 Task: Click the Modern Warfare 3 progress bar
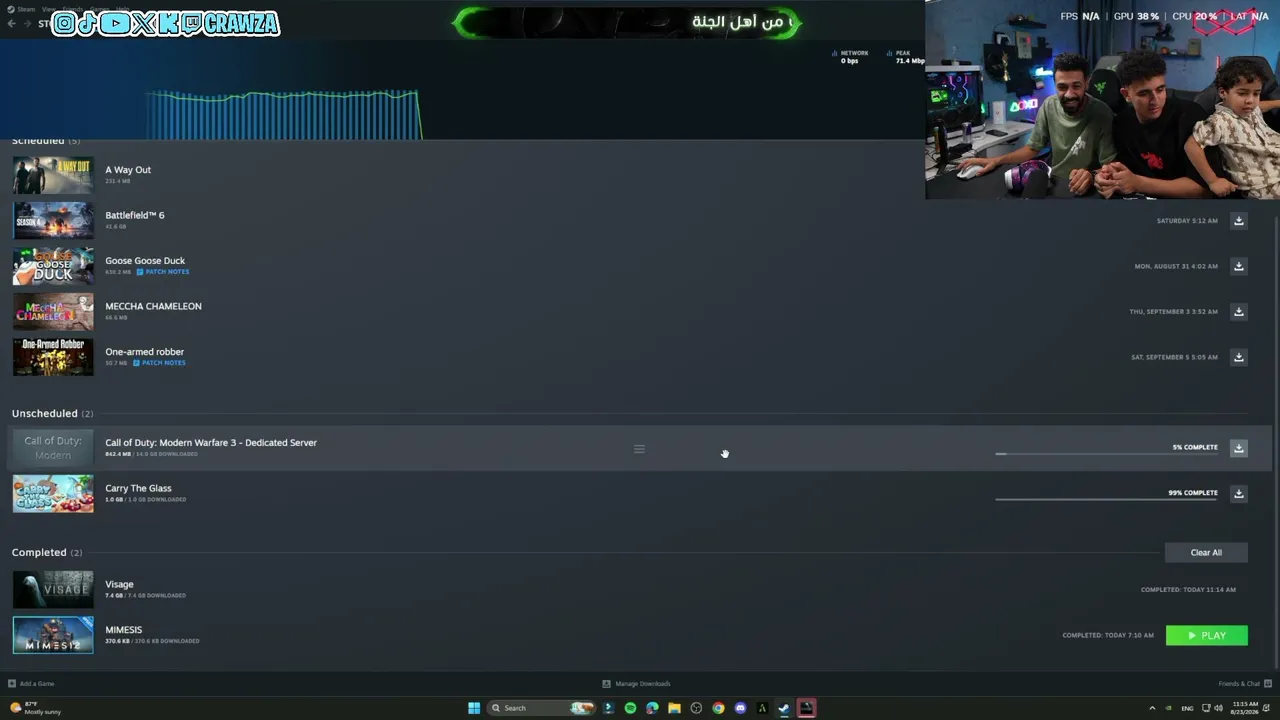tap(1106, 454)
